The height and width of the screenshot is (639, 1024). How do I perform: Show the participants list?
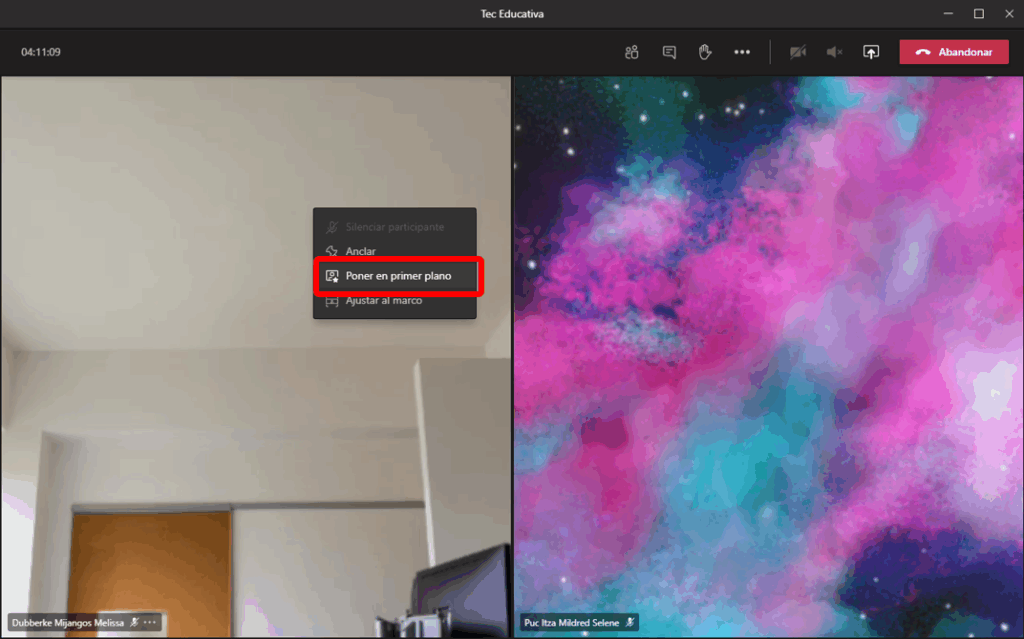(x=631, y=52)
